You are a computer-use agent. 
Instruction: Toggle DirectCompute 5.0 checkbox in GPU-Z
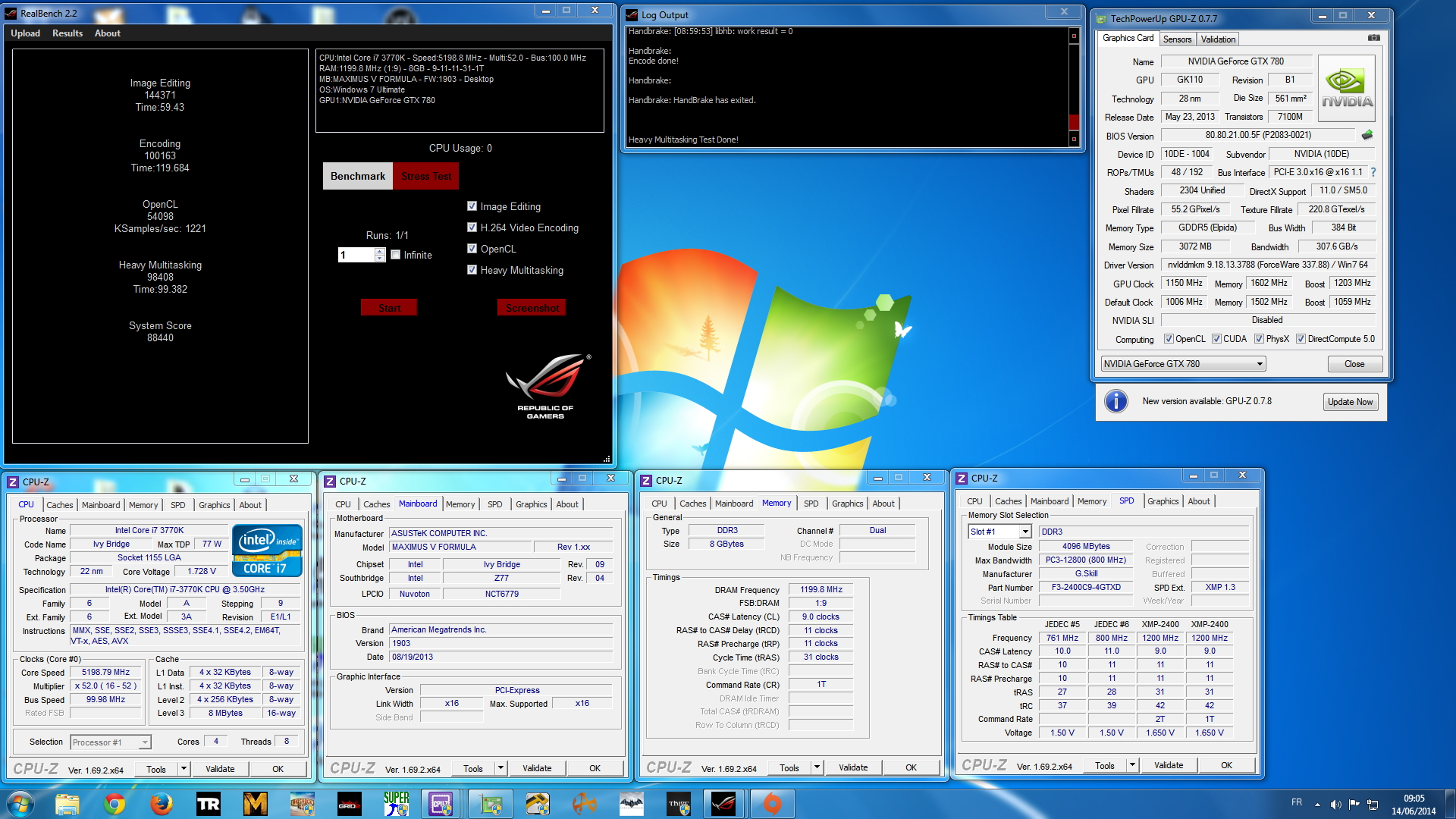[x=1301, y=339]
